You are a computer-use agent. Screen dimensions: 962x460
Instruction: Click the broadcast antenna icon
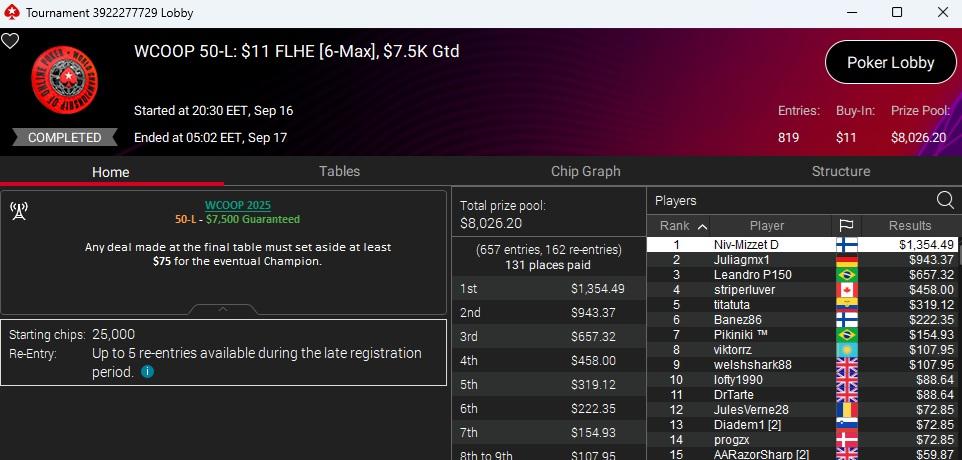18,210
